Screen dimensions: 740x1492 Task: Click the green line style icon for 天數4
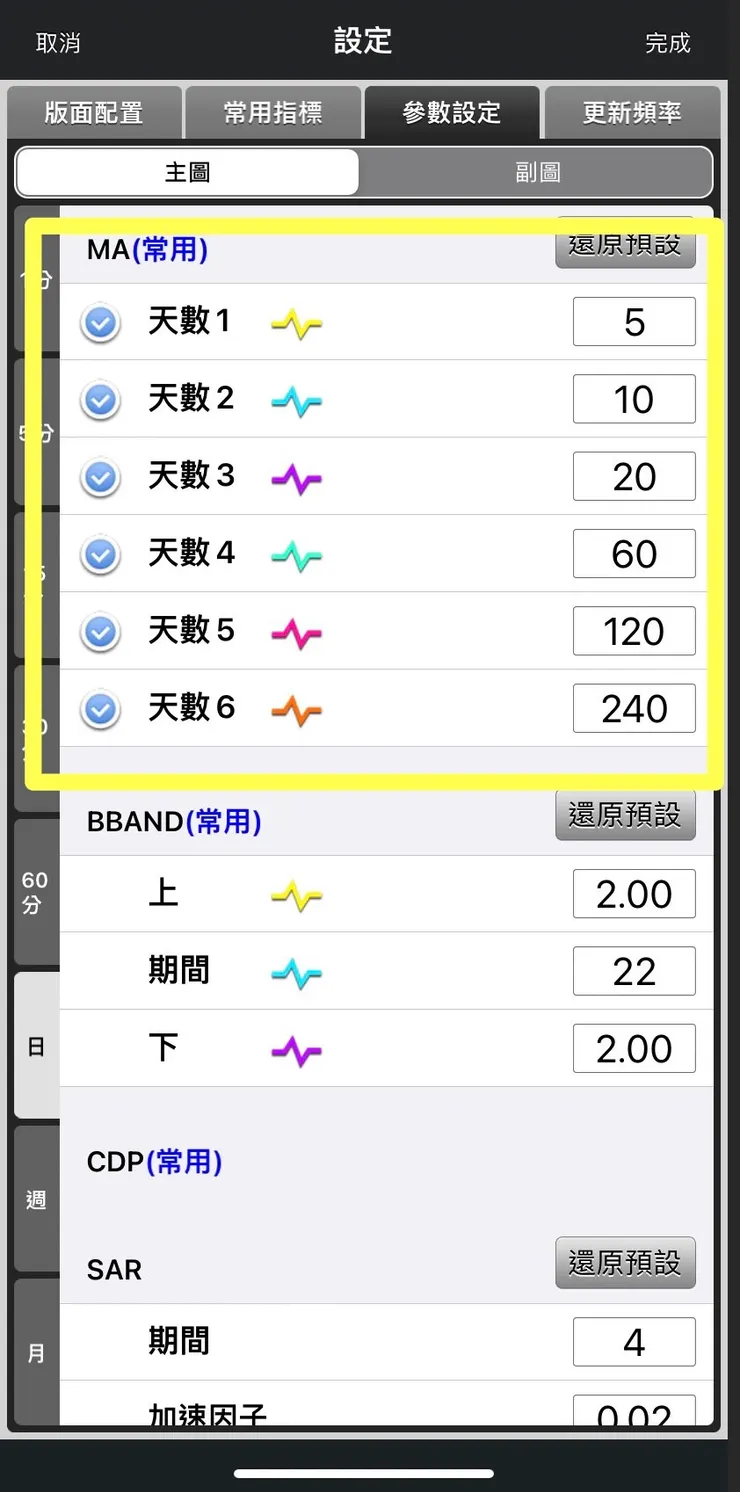(x=297, y=554)
